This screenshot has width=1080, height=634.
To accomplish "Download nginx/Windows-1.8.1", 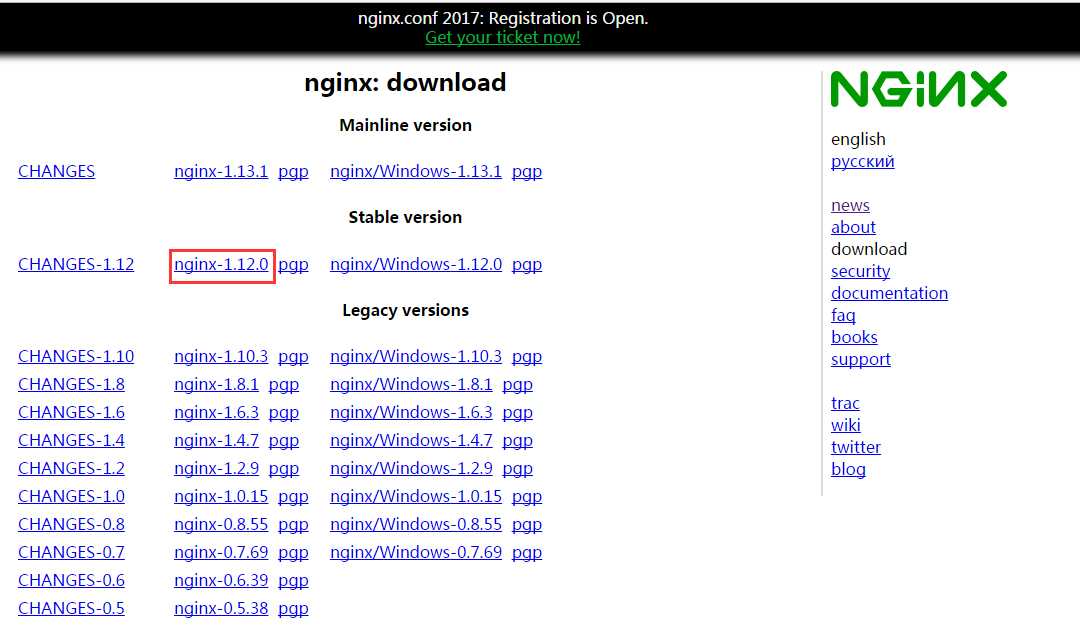I will coord(411,384).
